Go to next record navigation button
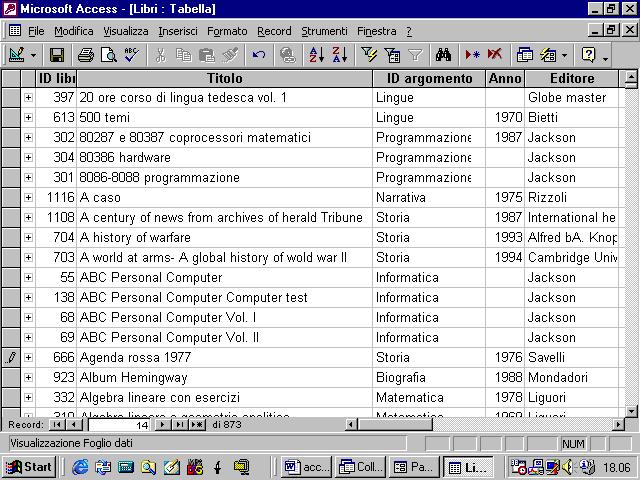The height and width of the screenshot is (480, 640). (x=162, y=424)
